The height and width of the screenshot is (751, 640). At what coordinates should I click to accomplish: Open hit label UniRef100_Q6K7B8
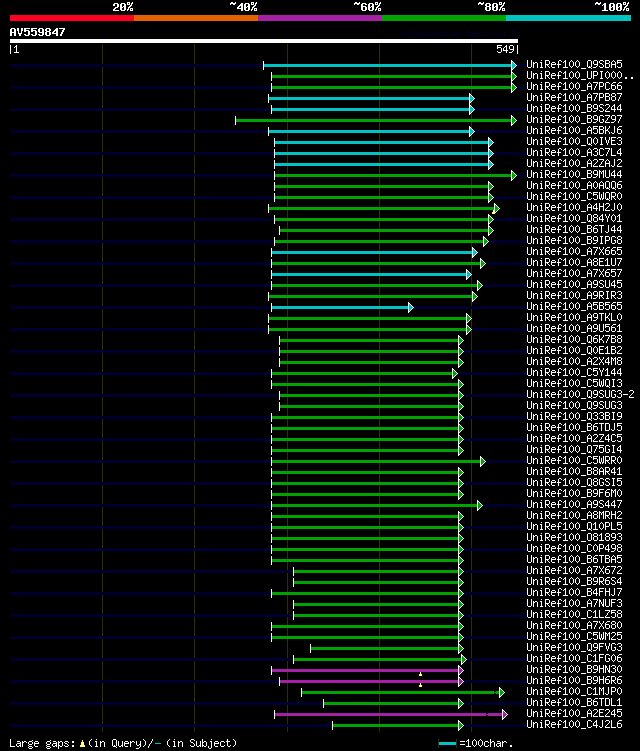[574, 340]
